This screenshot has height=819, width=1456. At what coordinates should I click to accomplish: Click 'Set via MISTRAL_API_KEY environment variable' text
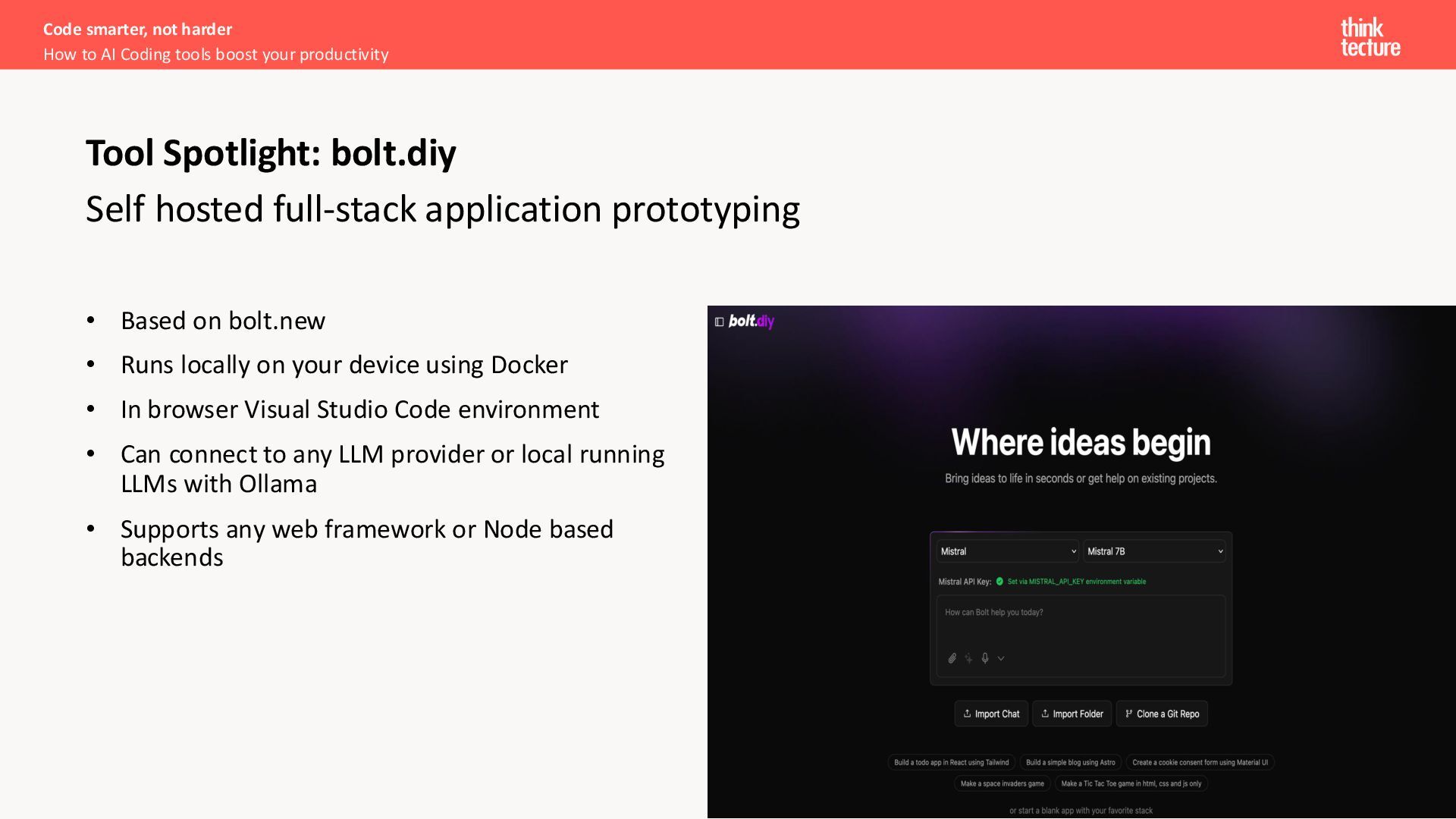click(x=1076, y=582)
